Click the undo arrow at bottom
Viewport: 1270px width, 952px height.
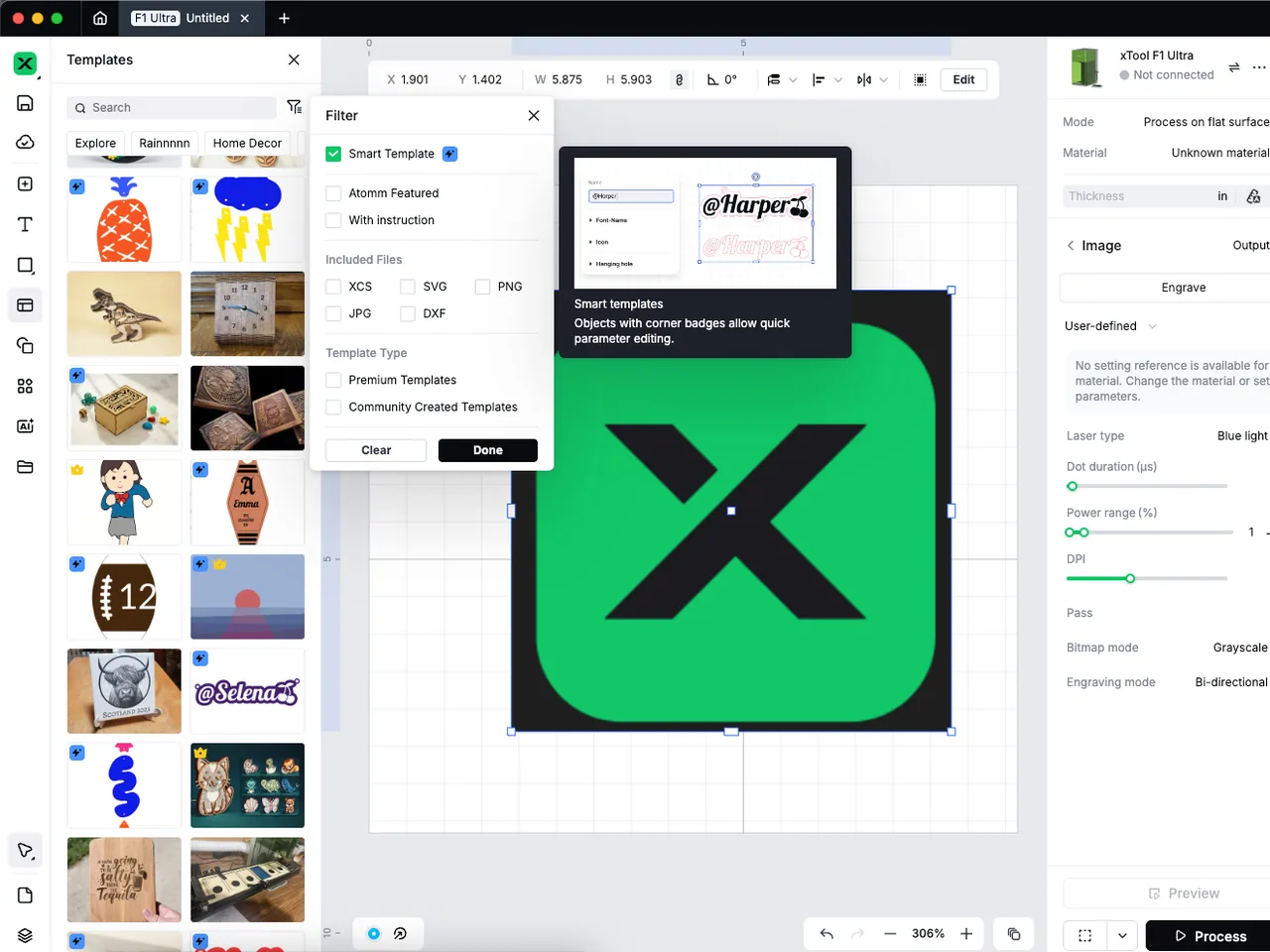point(826,934)
